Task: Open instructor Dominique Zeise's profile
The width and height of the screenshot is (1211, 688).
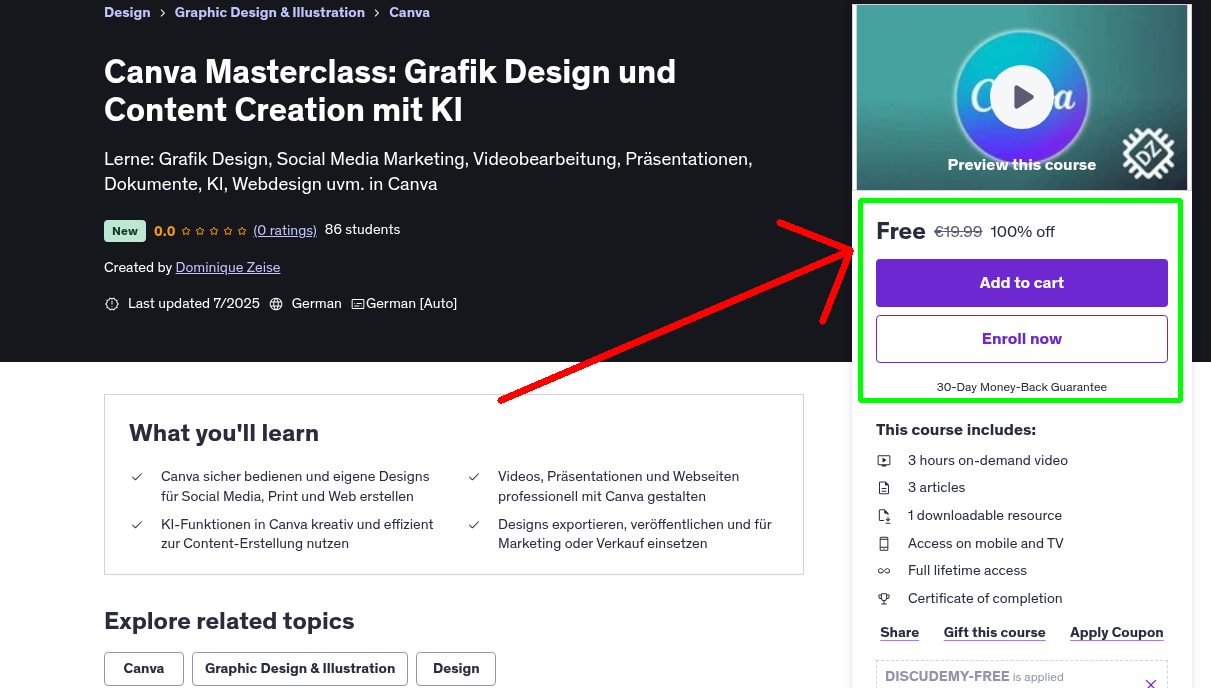Action: 227,267
